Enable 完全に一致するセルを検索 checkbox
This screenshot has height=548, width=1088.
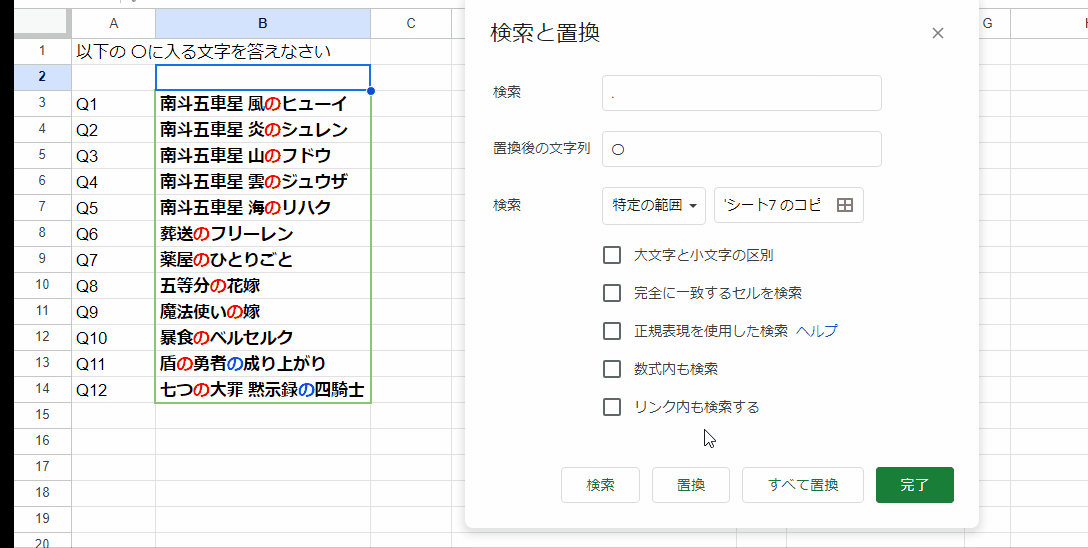(611, 293)
